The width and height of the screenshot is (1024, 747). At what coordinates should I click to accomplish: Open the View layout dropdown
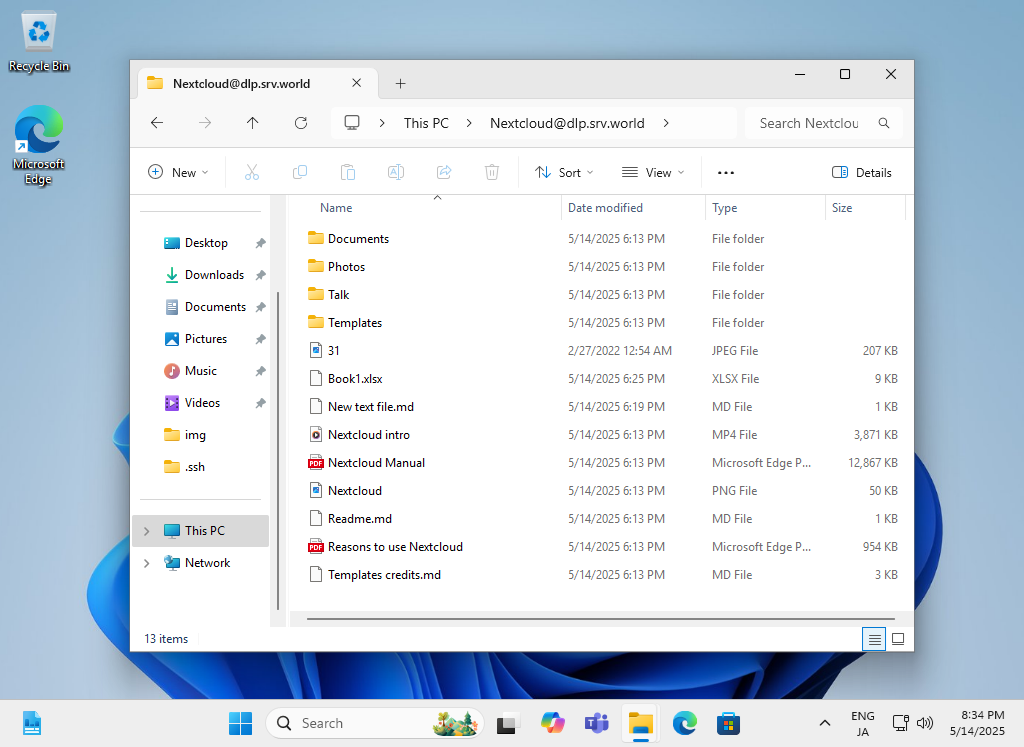coord(652,172)
